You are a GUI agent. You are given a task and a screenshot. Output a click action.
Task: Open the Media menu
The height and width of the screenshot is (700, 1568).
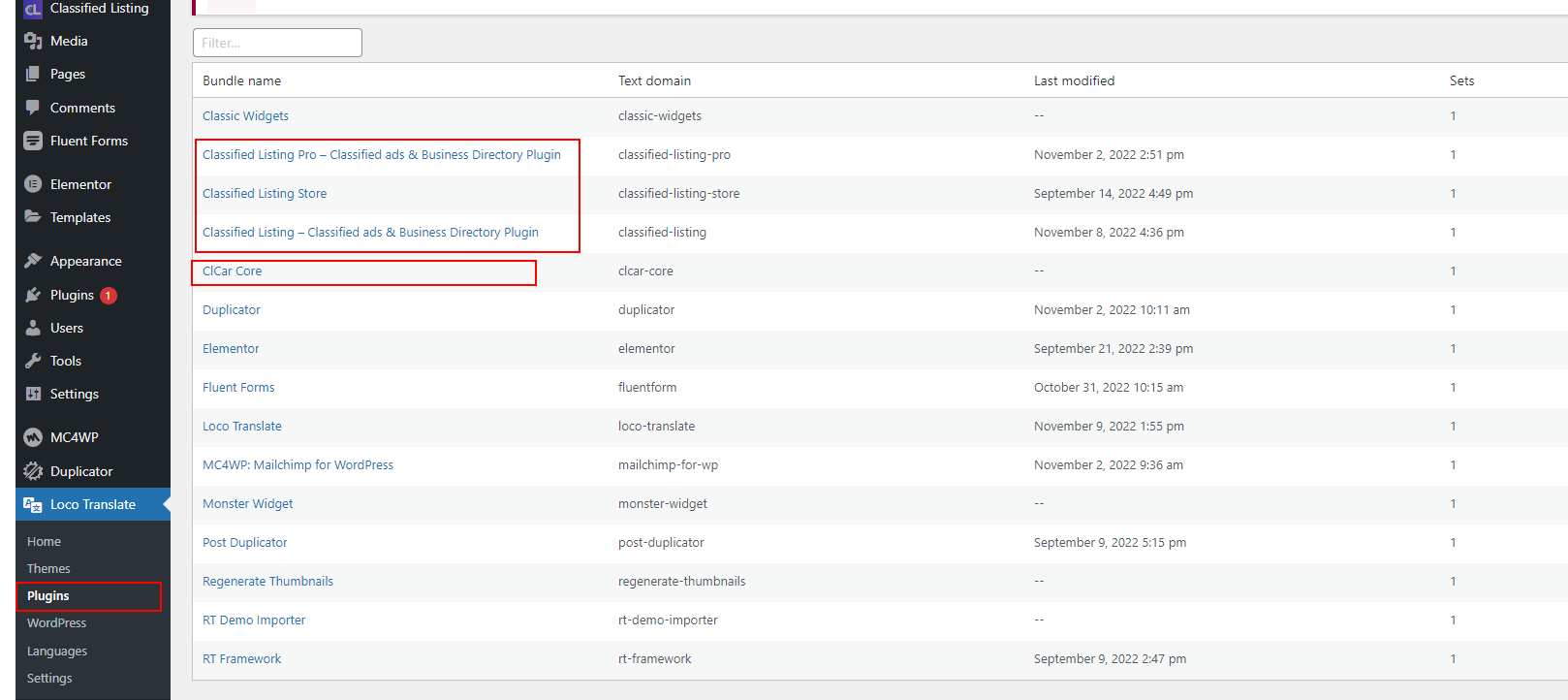point(69,41)
